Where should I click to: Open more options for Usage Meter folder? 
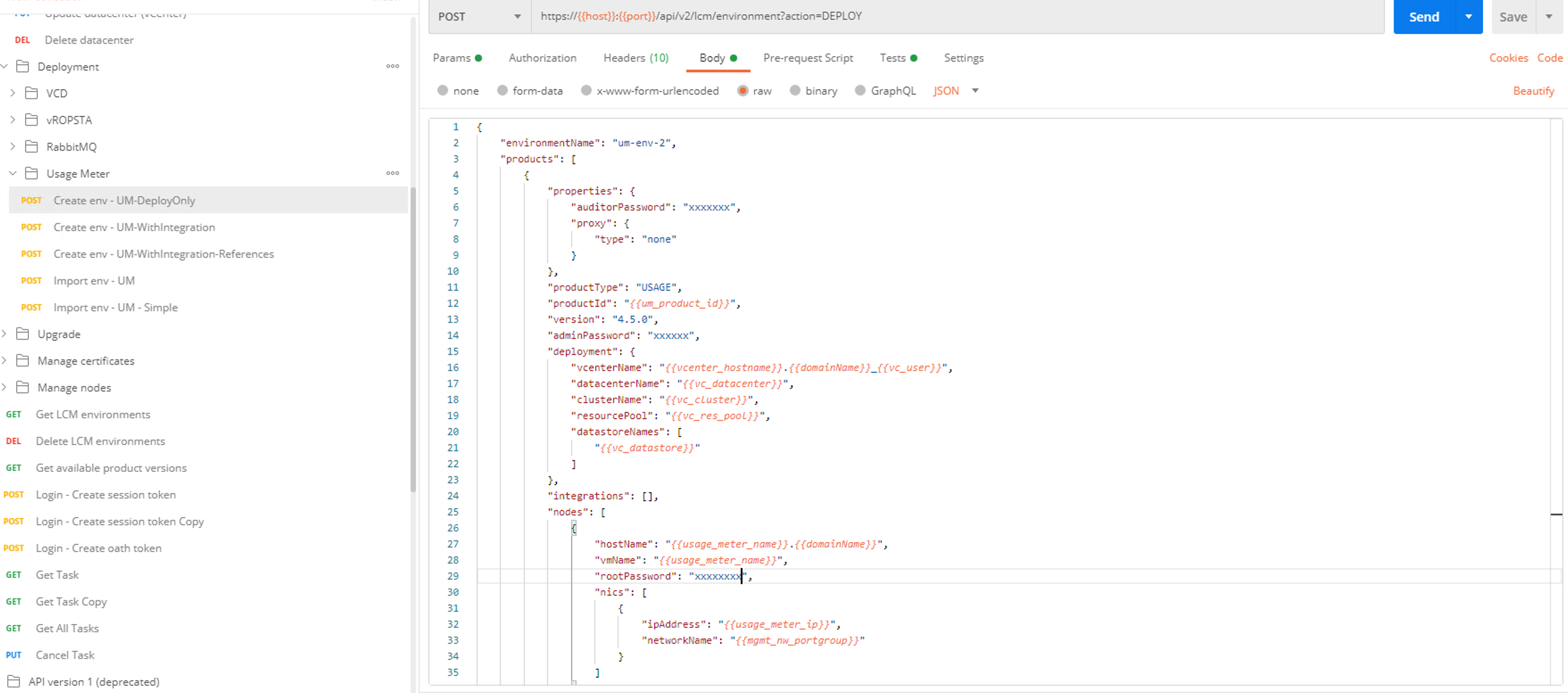pos(393,173)
